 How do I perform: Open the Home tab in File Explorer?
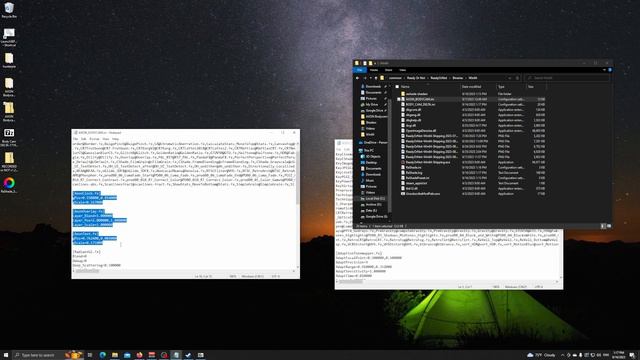pos(374,70)
